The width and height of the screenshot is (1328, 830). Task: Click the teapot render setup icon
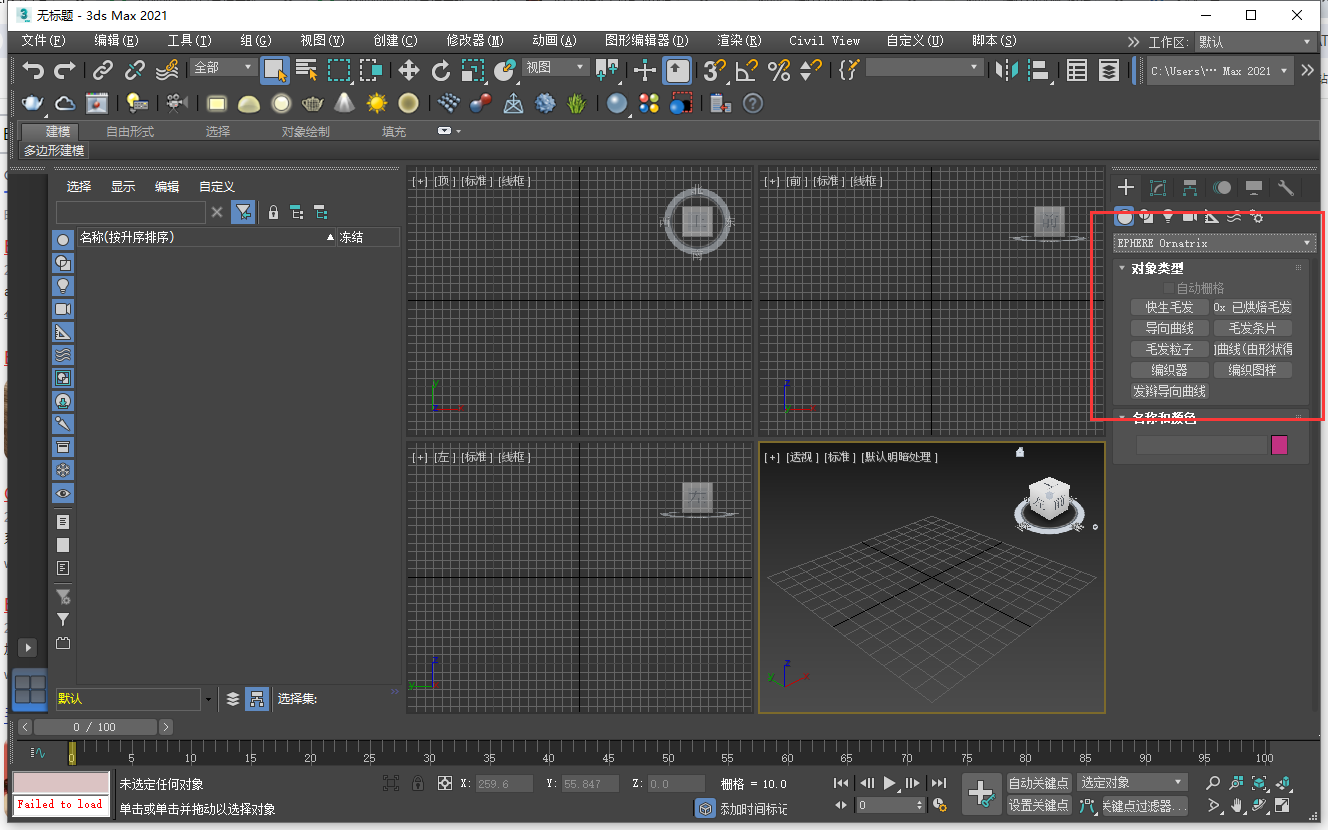pyautogui.click(x=33, y=103)
